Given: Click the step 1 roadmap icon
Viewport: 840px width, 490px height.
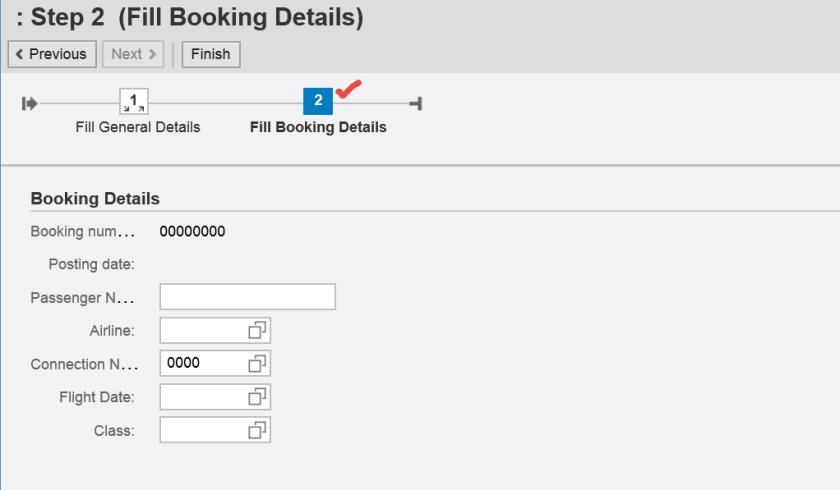Looking at the screenshot, I should (x=133, y=101).
